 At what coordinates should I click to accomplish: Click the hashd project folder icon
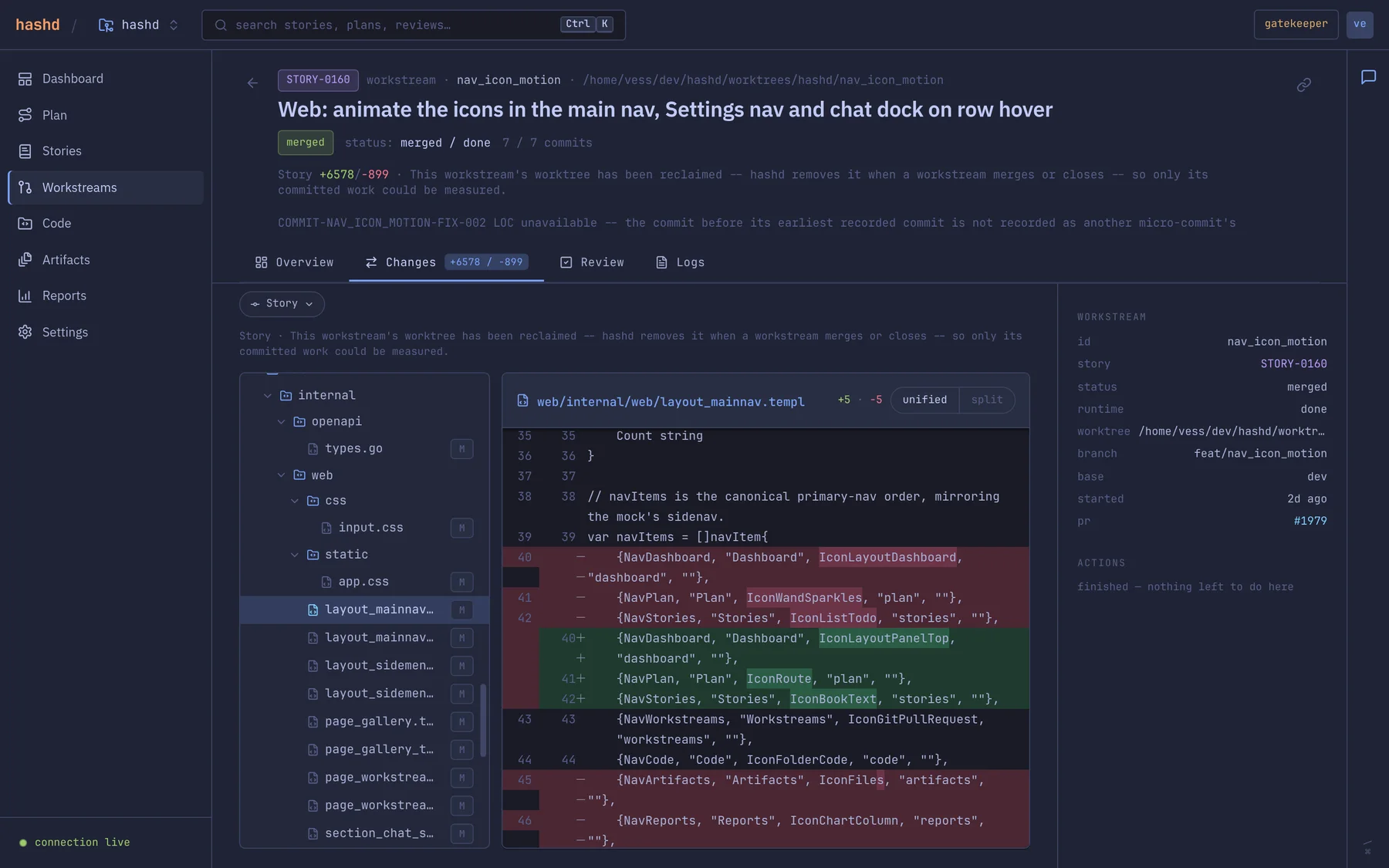(106, 25)
